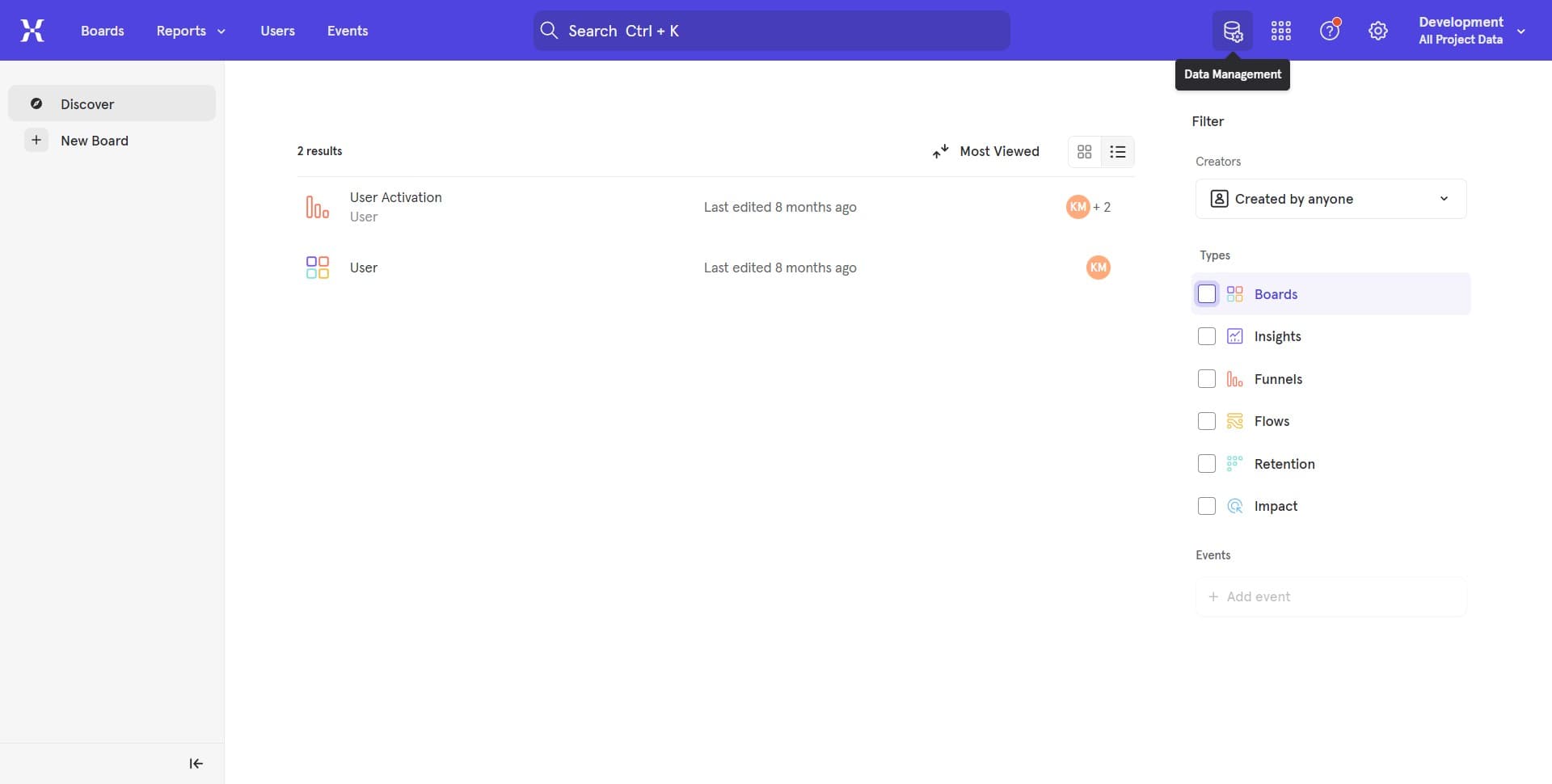Open the Created by anyone dropdown
Screen dimensions: 1552x784
click(x=1330, y=198)
